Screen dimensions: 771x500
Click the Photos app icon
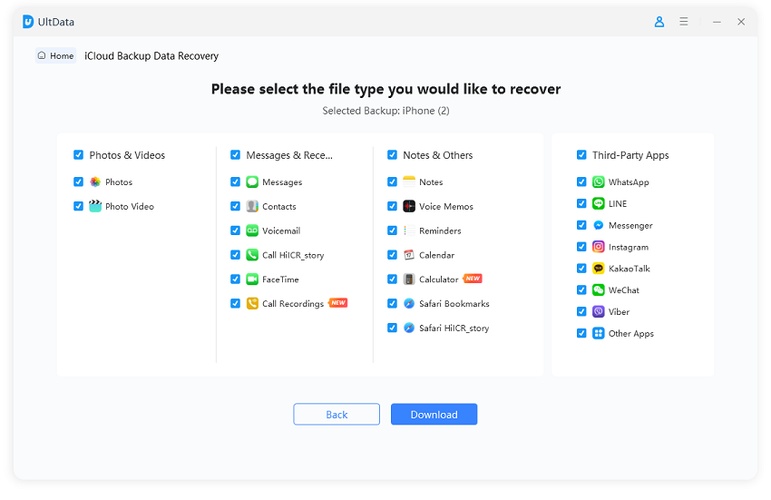tap(95, 182)
